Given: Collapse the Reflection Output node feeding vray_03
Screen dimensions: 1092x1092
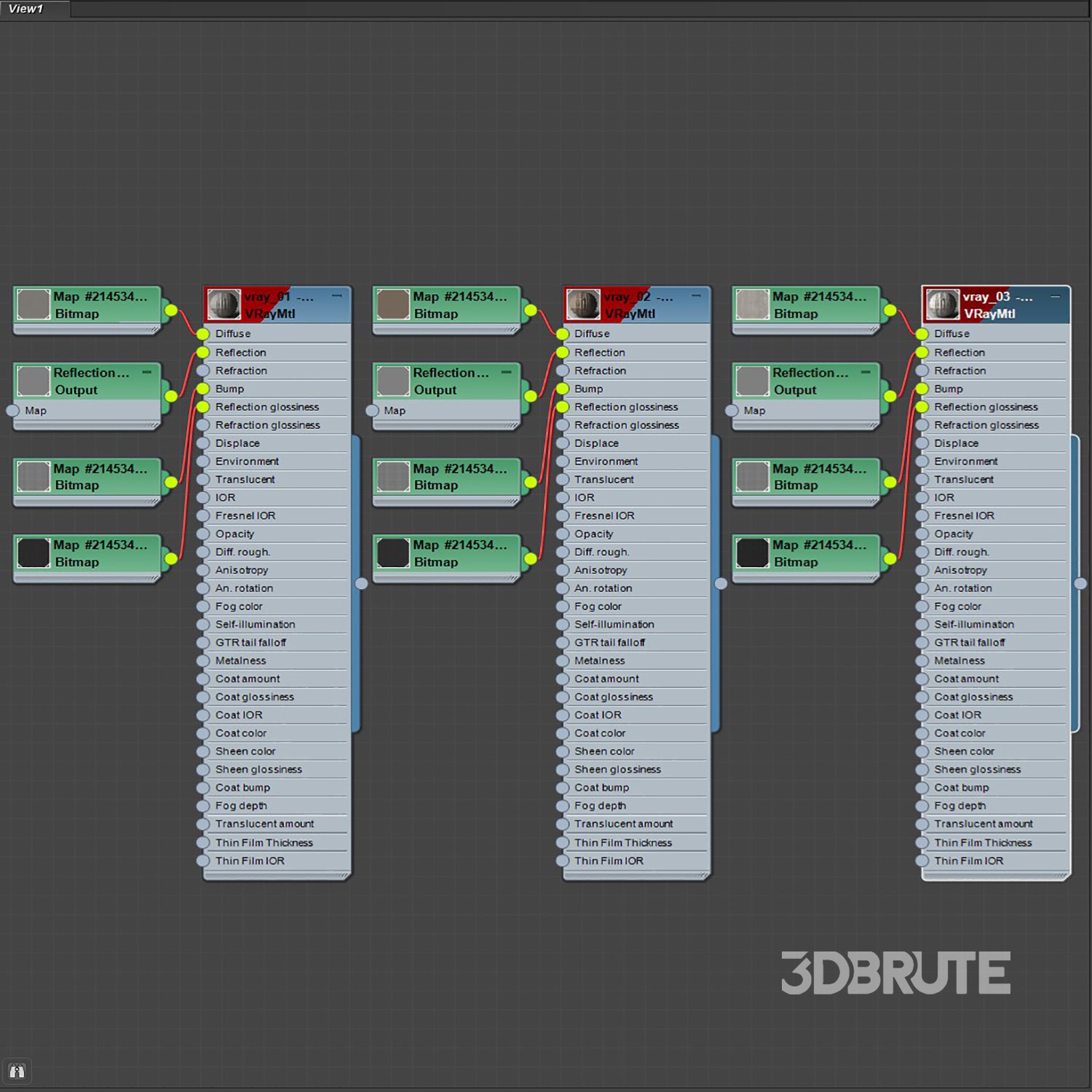Looking at the screenshot, I should coord(866,372).
